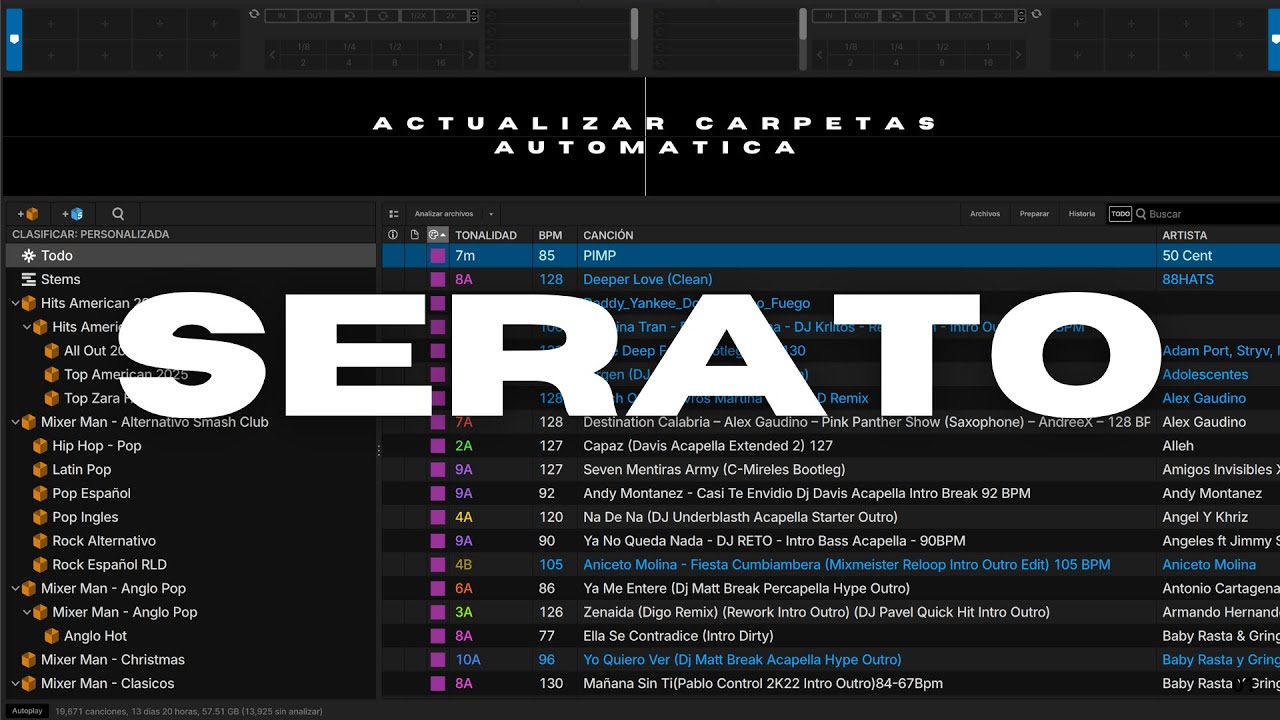Image resolution: width=1280 pixels, height=720 pixels.
Task: Click the right deck loop sync icon
Action: tap(1036, 14)
